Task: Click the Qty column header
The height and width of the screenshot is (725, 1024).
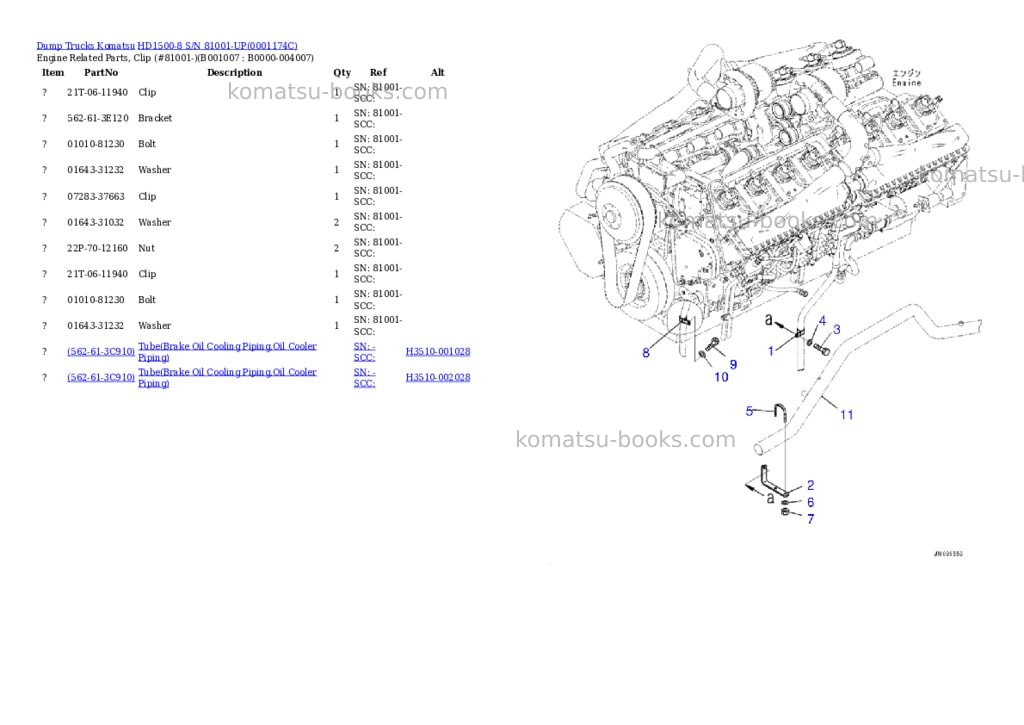Action: 342,72
